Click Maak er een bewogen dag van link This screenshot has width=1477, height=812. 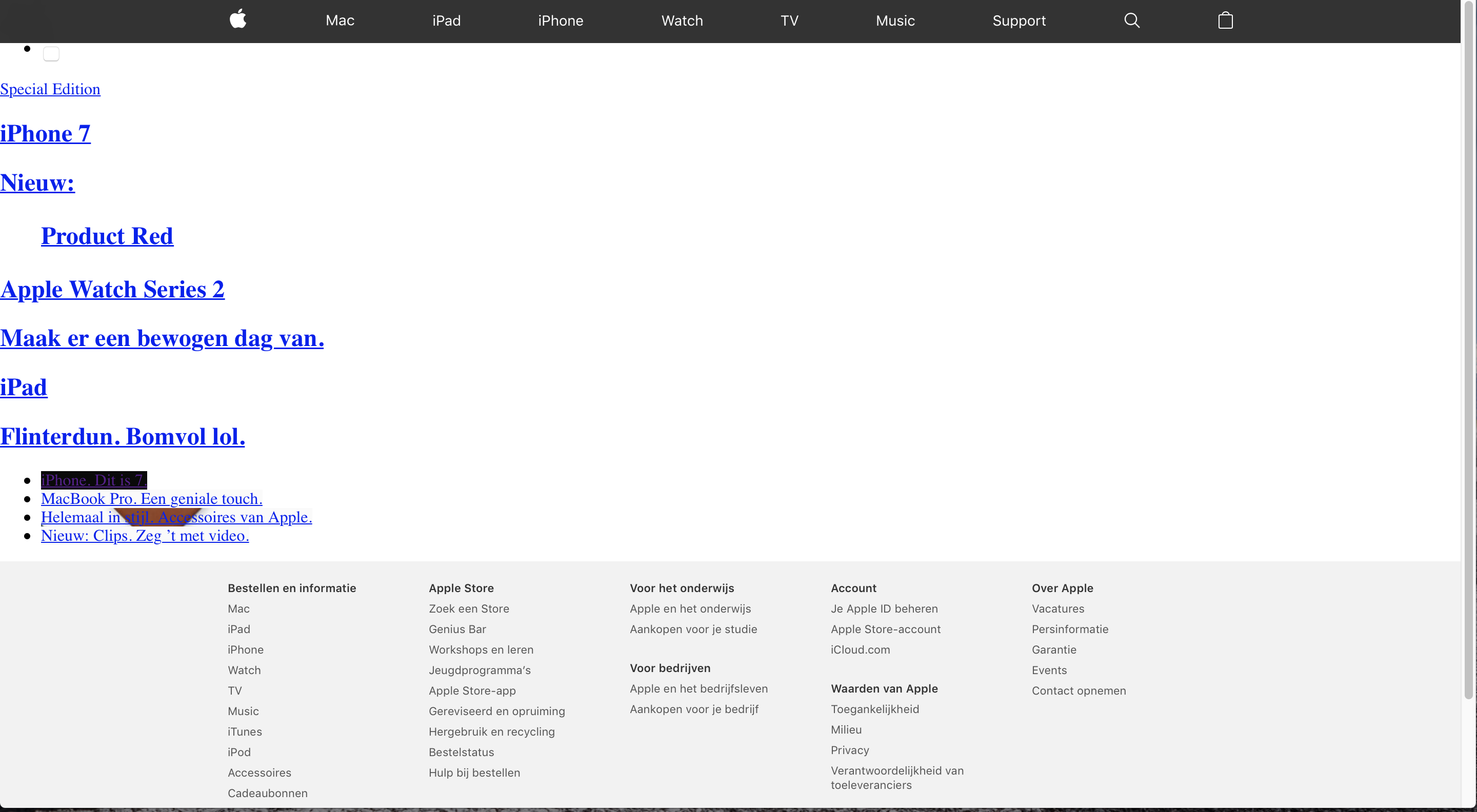162,338
